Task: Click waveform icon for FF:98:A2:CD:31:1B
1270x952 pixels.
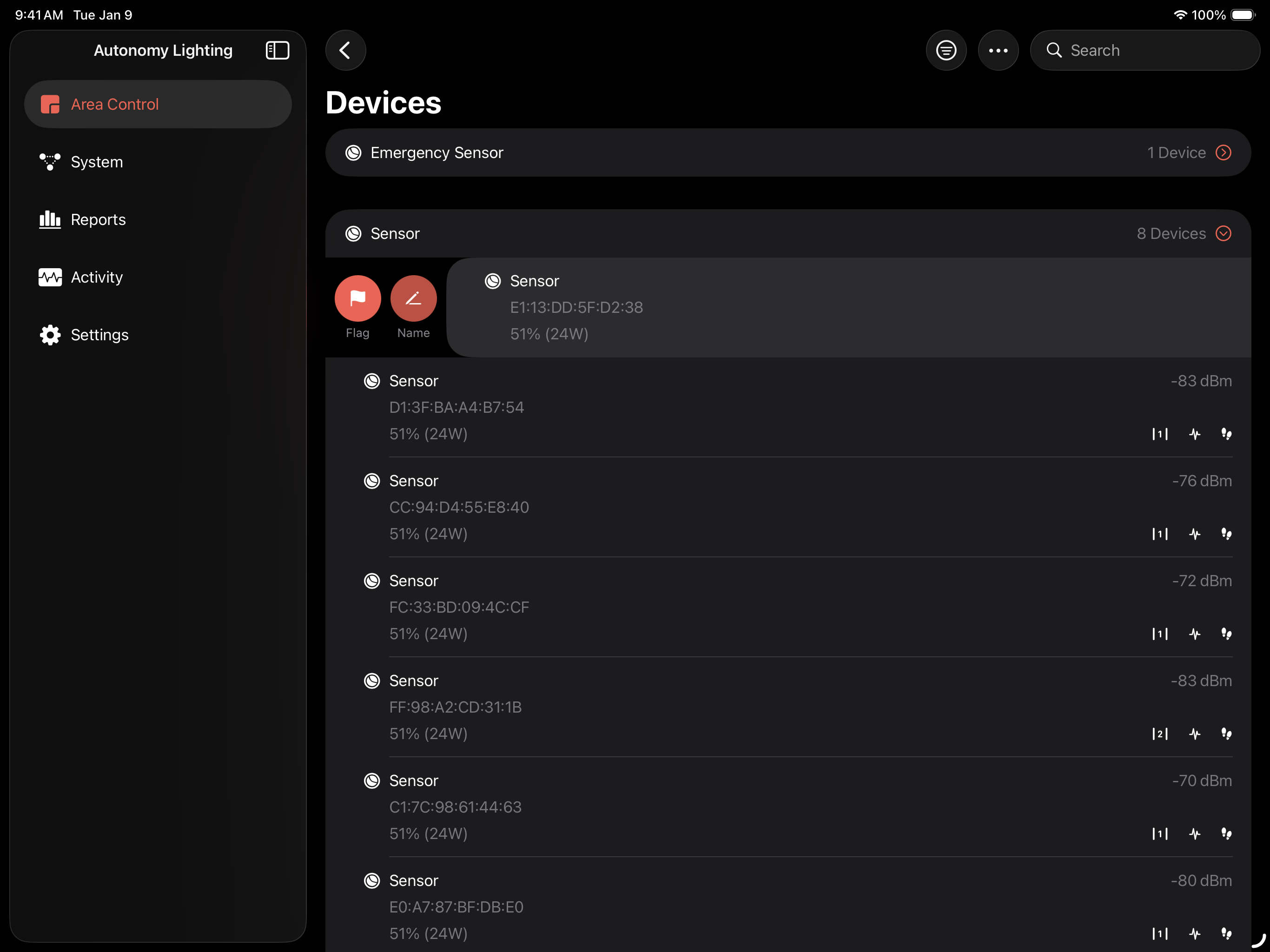Action: point(1195,734)
